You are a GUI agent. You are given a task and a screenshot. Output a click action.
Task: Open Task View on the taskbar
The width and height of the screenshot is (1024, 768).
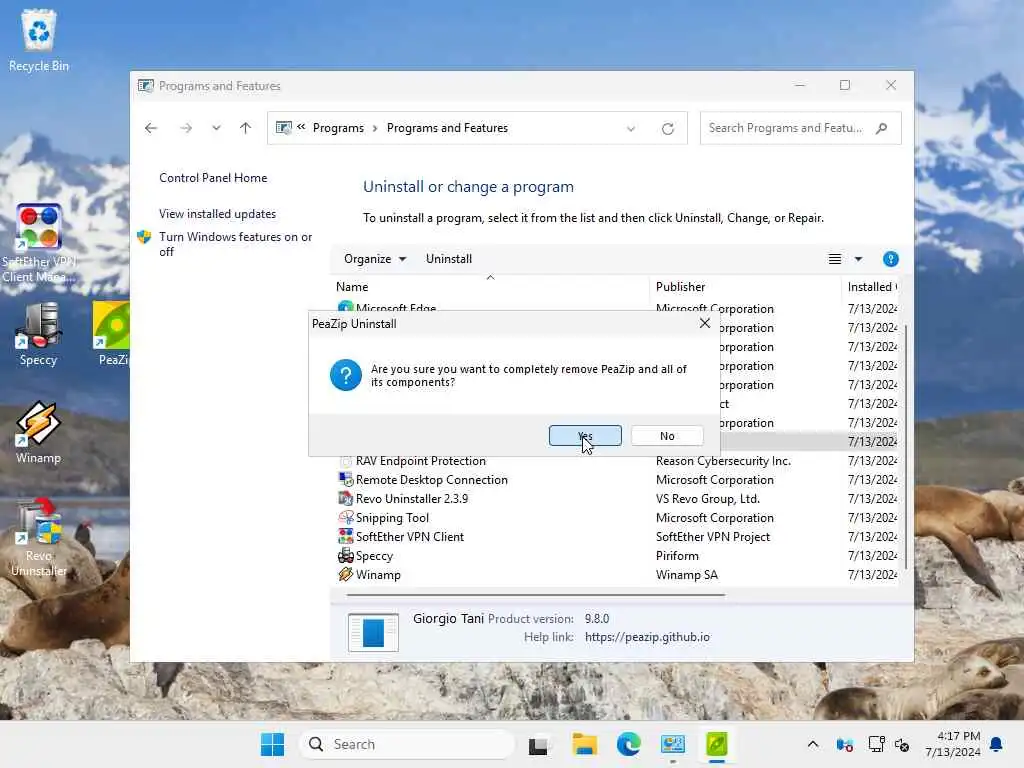538,744
